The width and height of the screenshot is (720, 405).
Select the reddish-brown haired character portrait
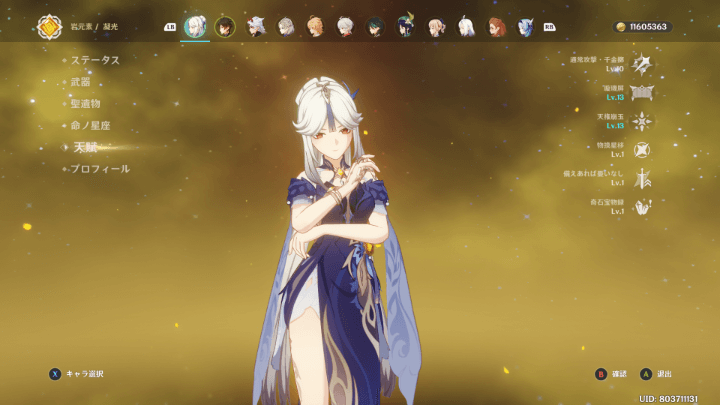tap(495, 27)
